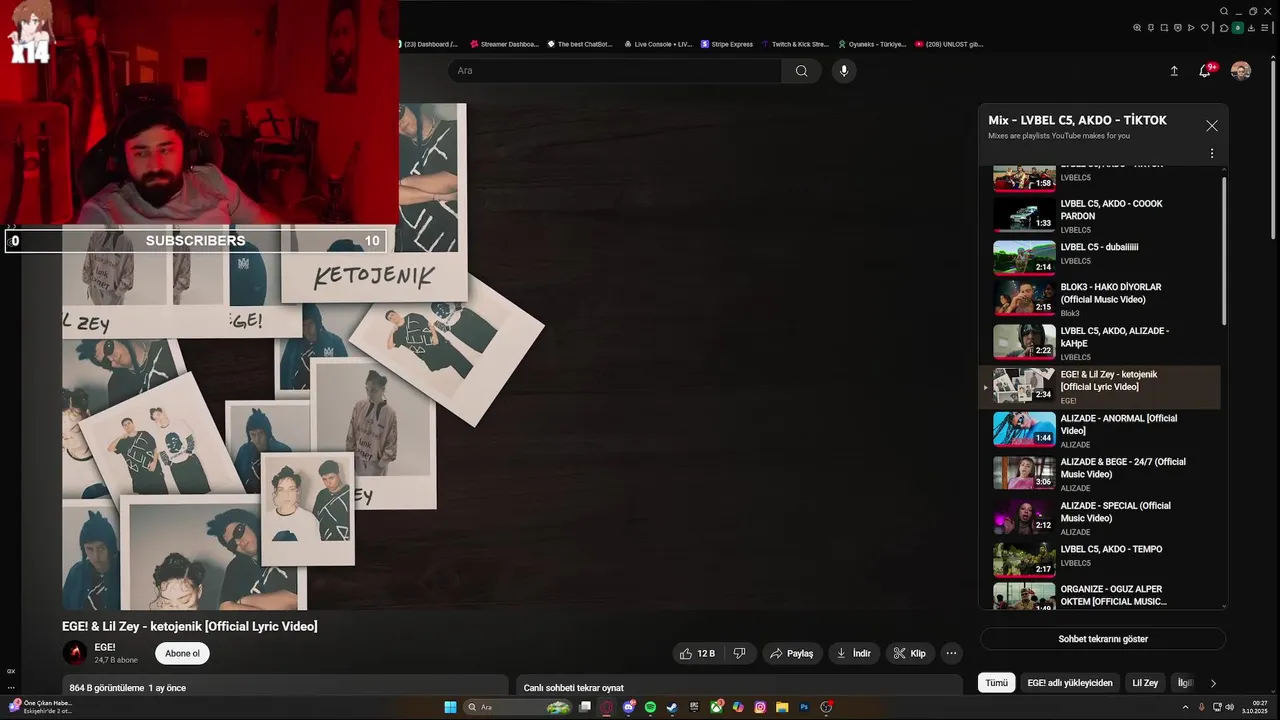The height and width of the screenshot is (720, 1280).
Task: Click the Mix playlist panel scrollbar
Action: pyautogui.click(x=1225, y=251)
